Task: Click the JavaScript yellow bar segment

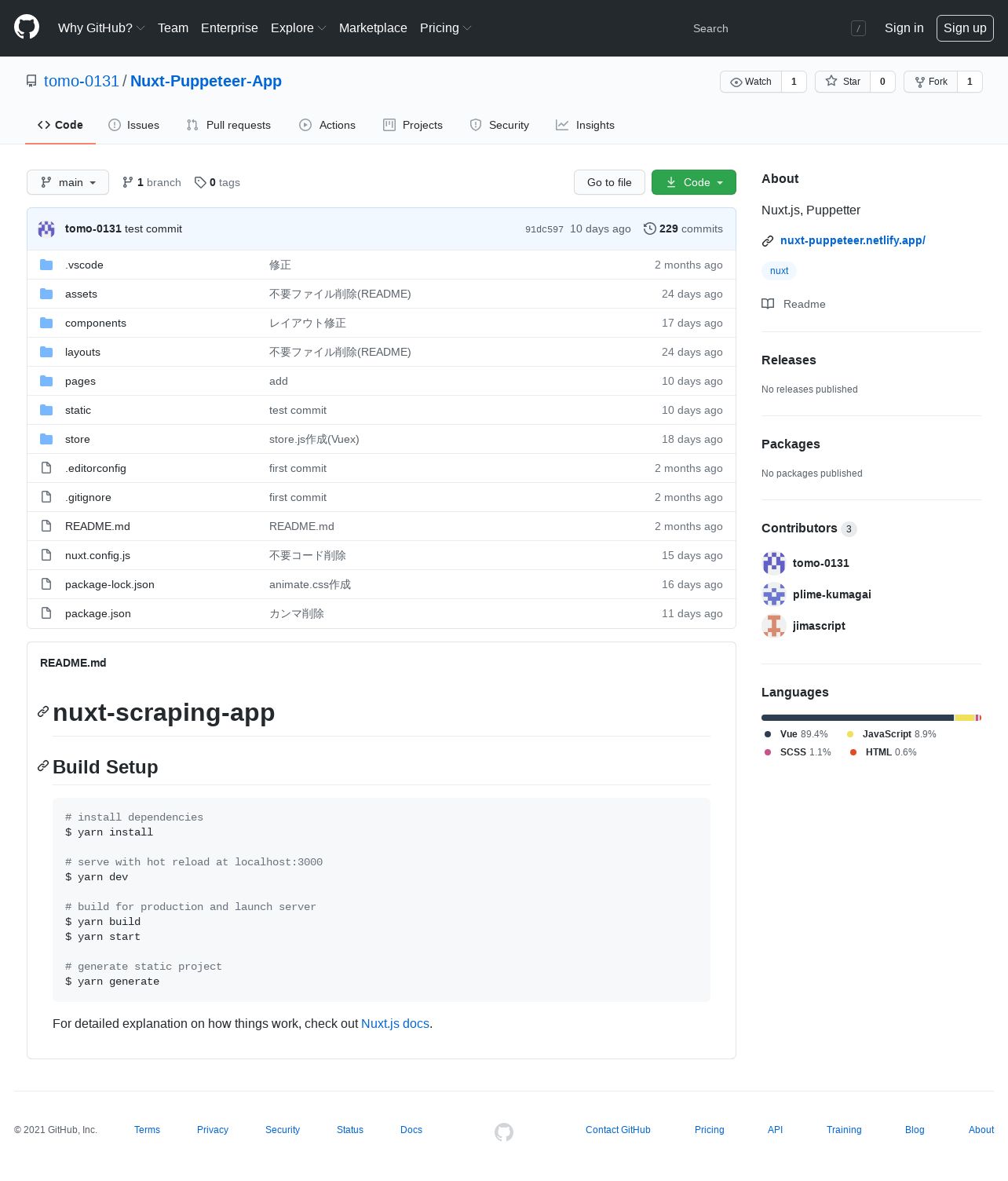Action: tap(964, 718)
